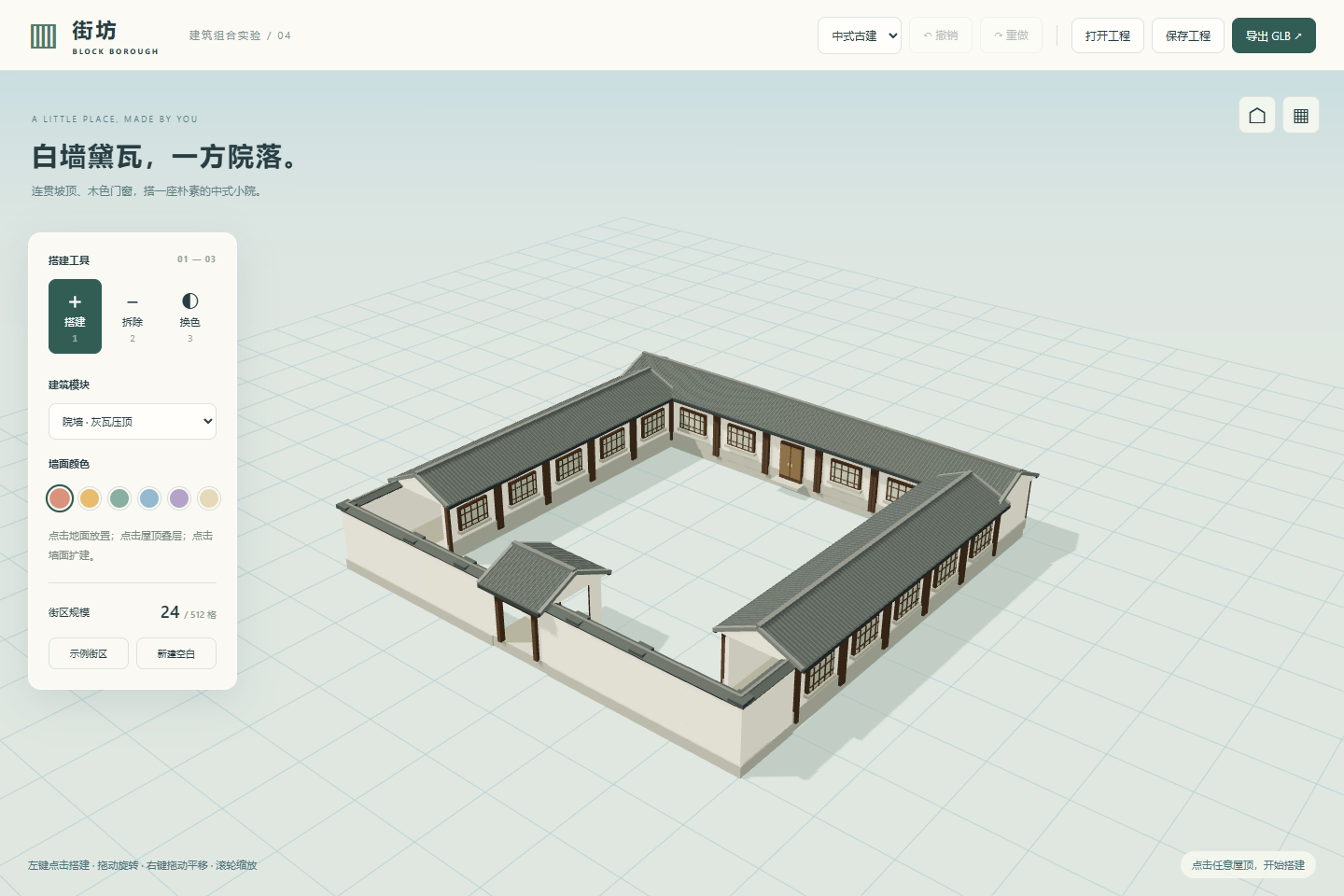Select the 搭建 build tool
This screenshot has width=1344, height=896.
coord(75,316)
